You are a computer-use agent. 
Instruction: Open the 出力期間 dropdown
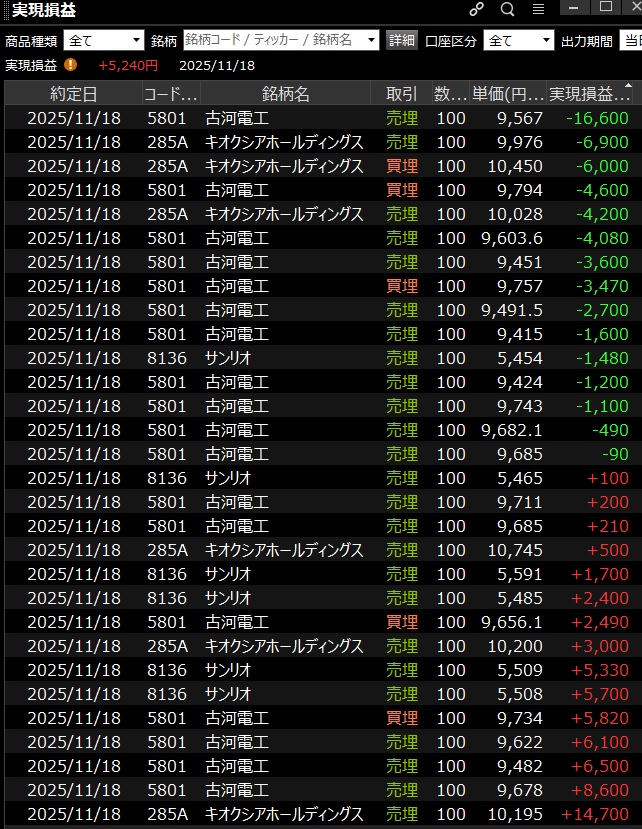630,40
